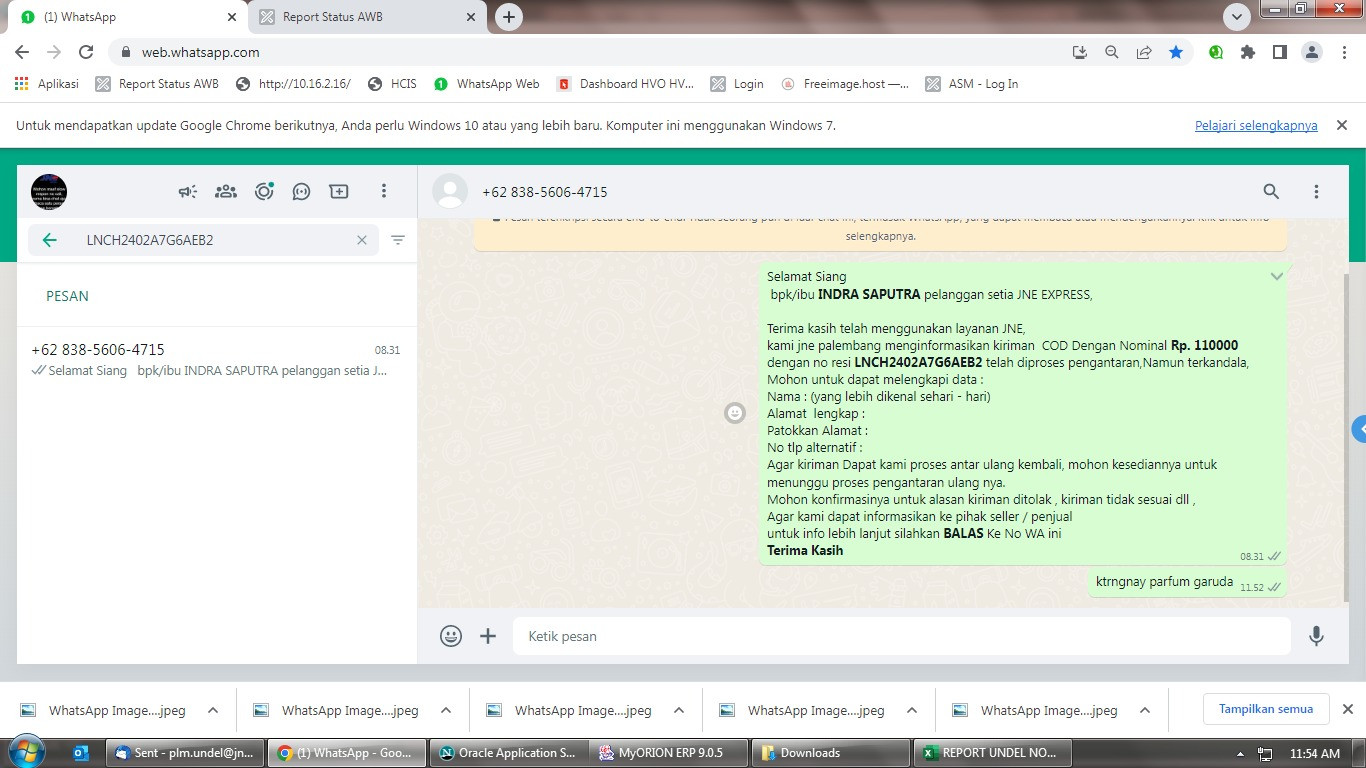Expand second WhatsApp Image download options
This screenshot has width=1366, height=768.
click(x=446, y=710)
